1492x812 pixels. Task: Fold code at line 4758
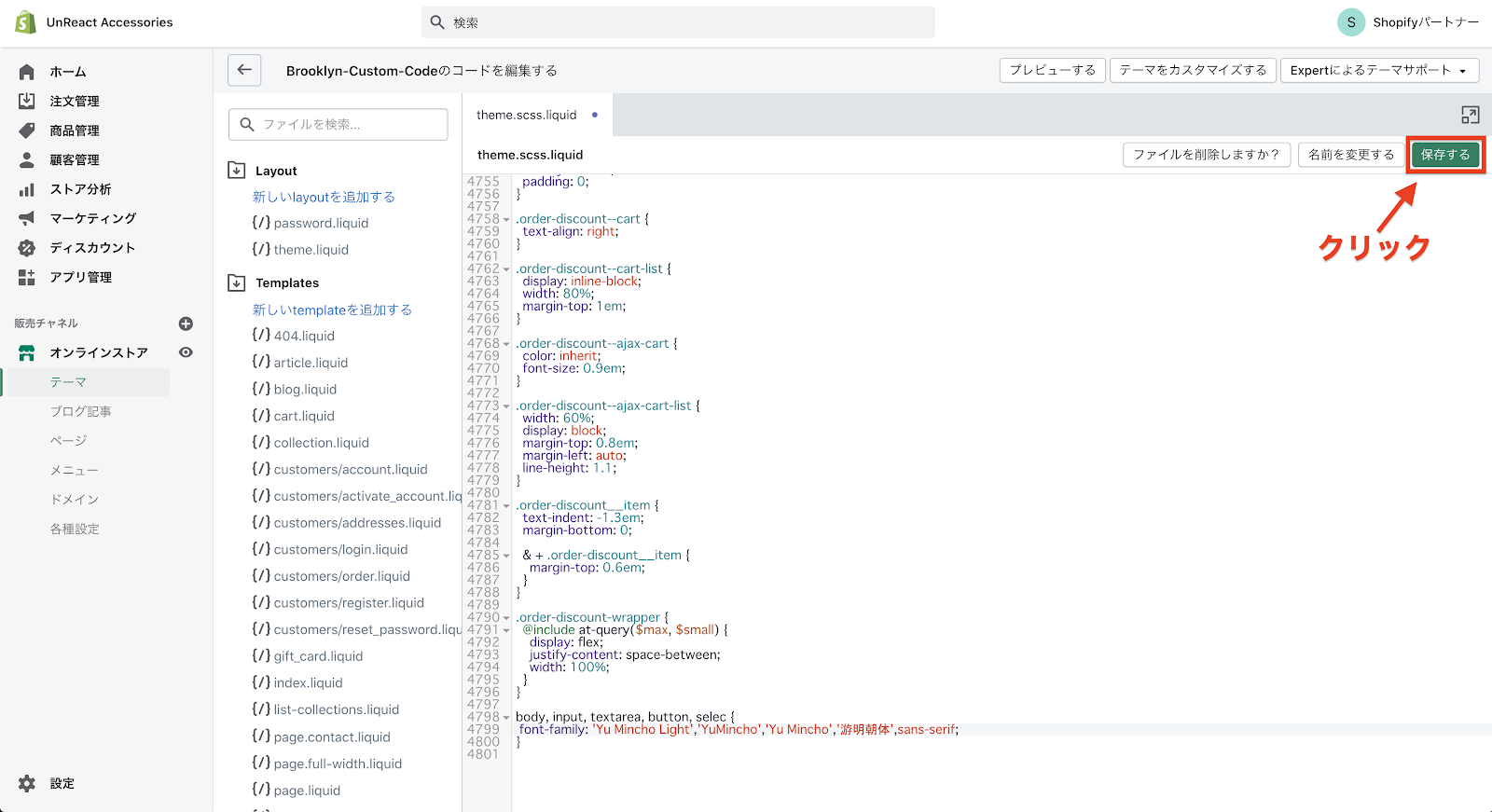coord(506,220)
